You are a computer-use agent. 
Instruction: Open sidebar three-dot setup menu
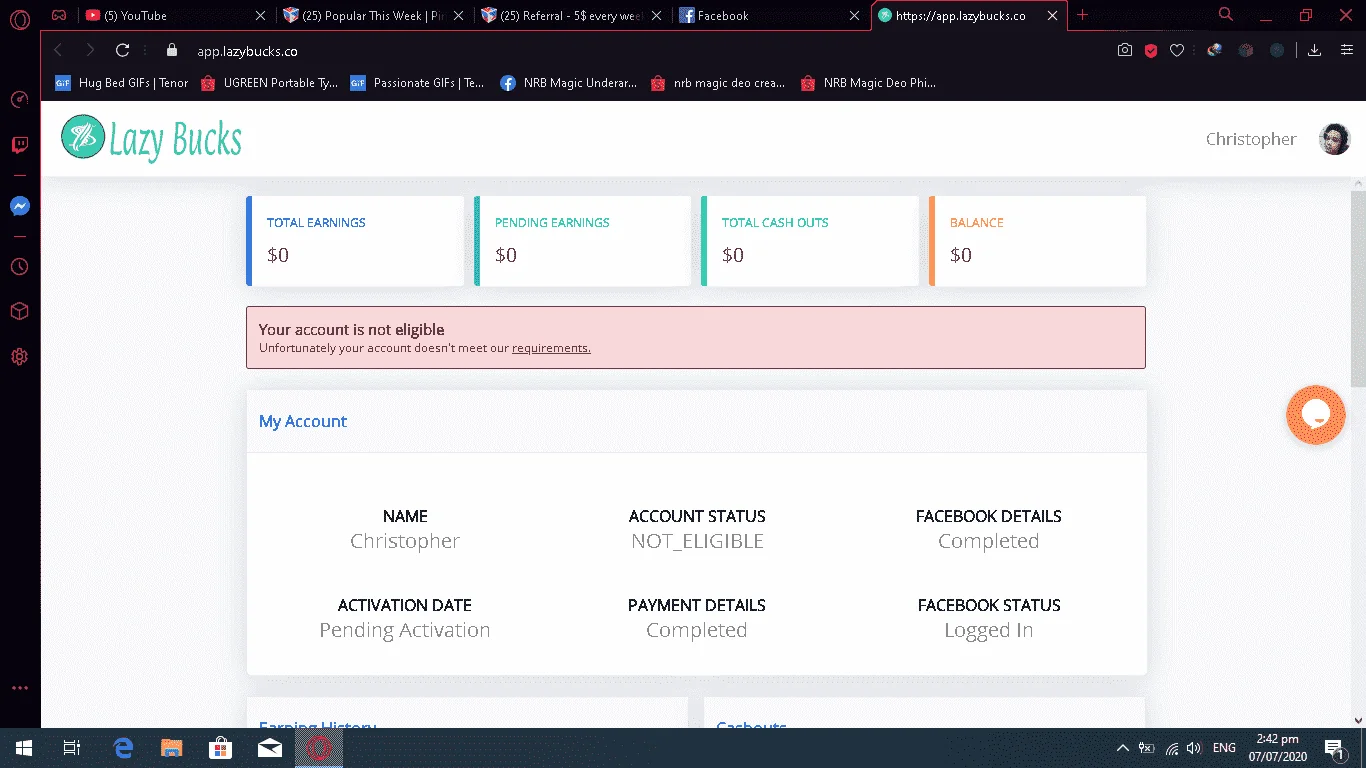[19, 688]
